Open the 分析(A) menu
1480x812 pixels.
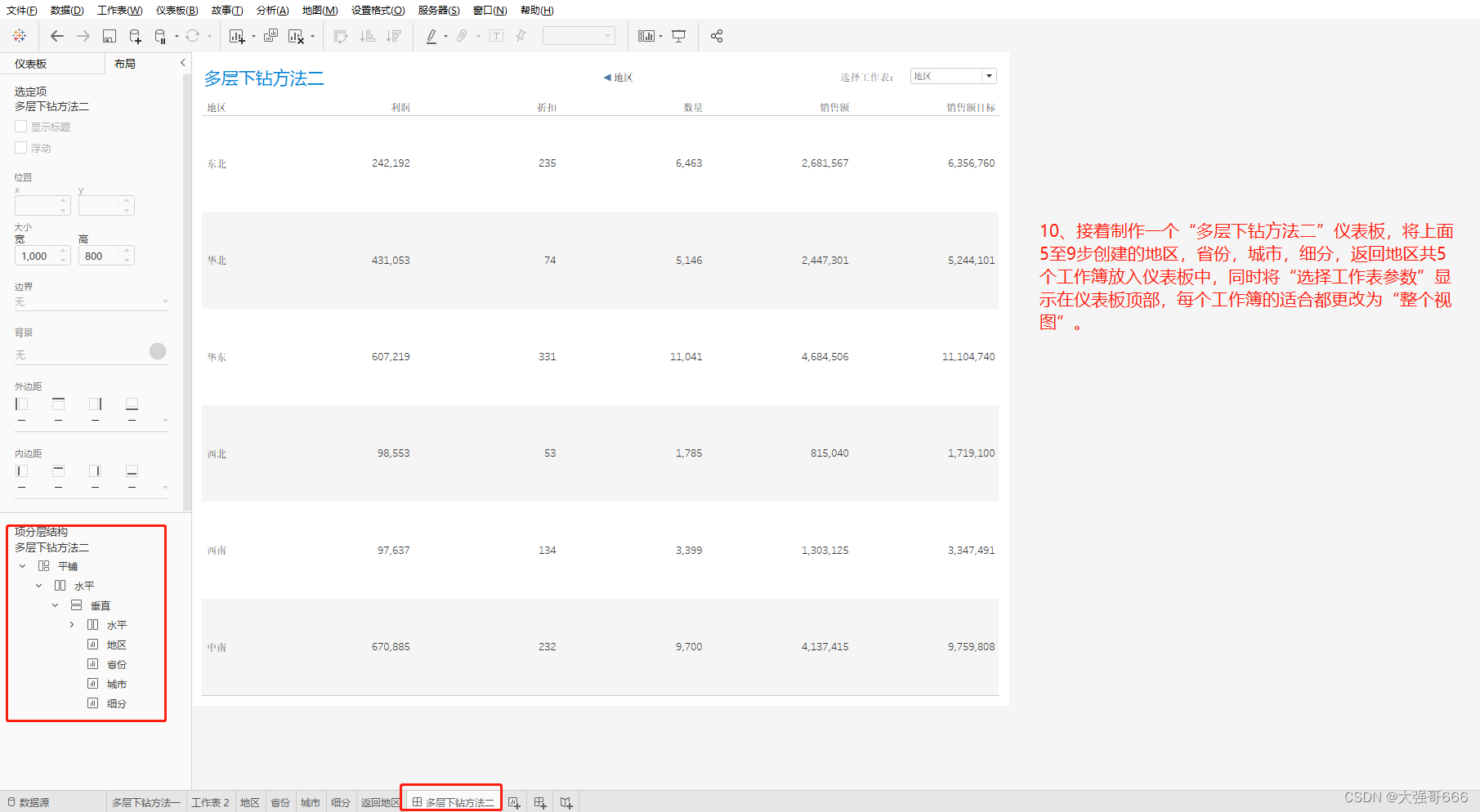click(x=272, y=11)
